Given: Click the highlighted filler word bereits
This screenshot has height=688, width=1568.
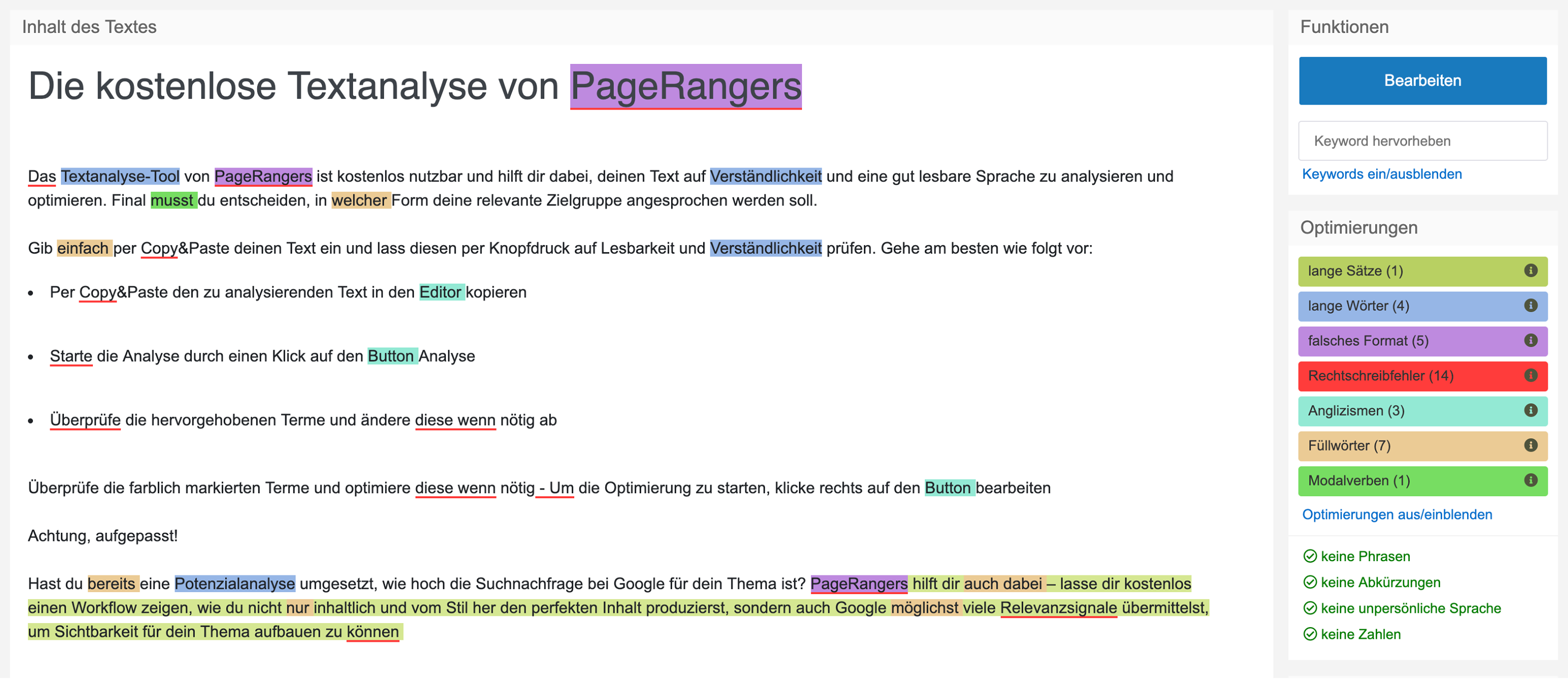Looking at the screenshot, I should (113, 583).
